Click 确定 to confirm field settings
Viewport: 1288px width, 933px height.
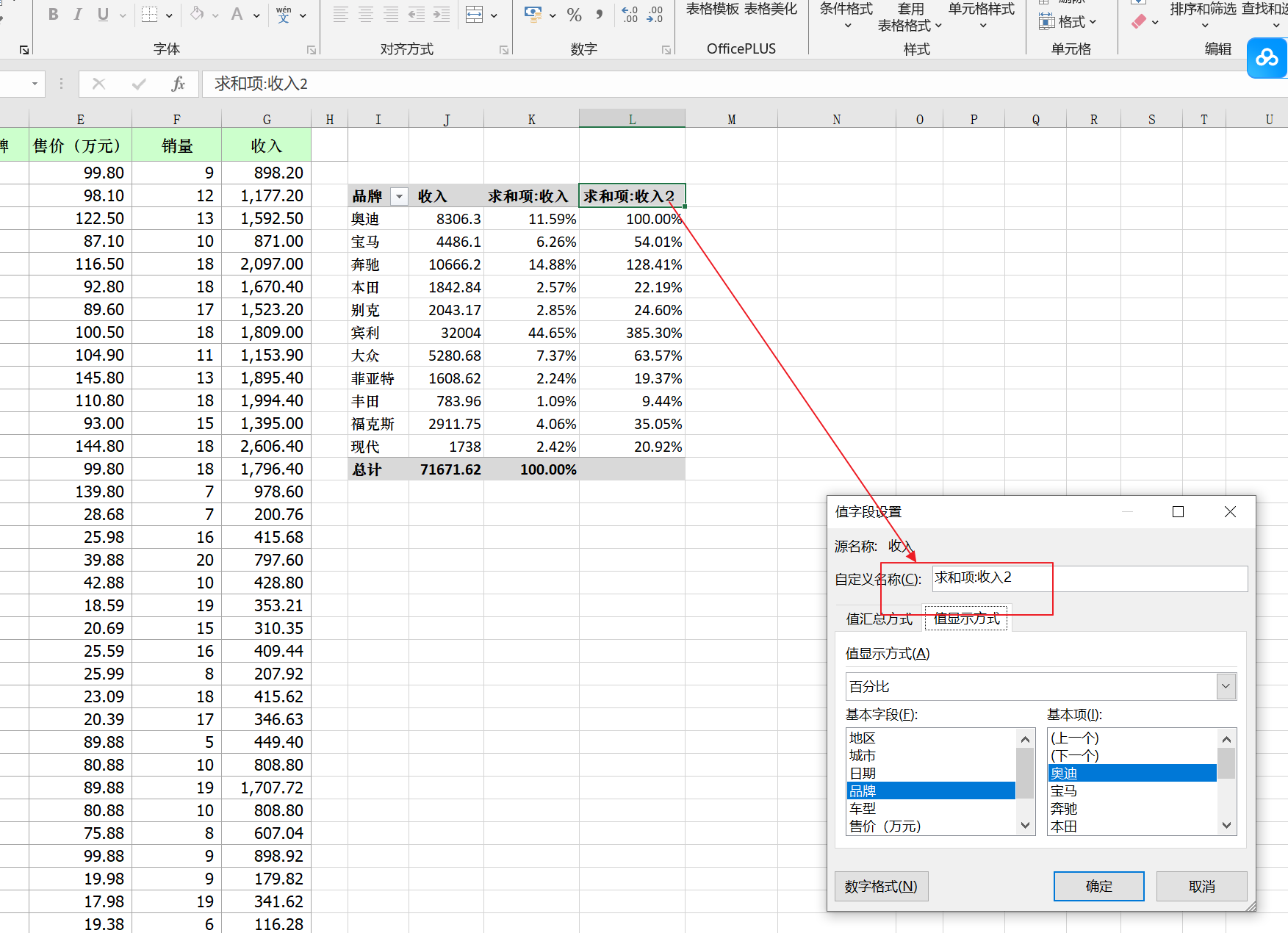pyautogui.click(x=1098, y=886)
